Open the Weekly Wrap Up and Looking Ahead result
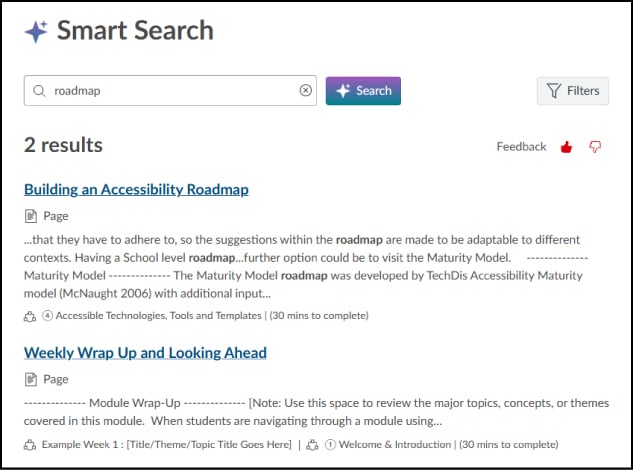Viewport: 633px width, 470px height. pos(145,353)
